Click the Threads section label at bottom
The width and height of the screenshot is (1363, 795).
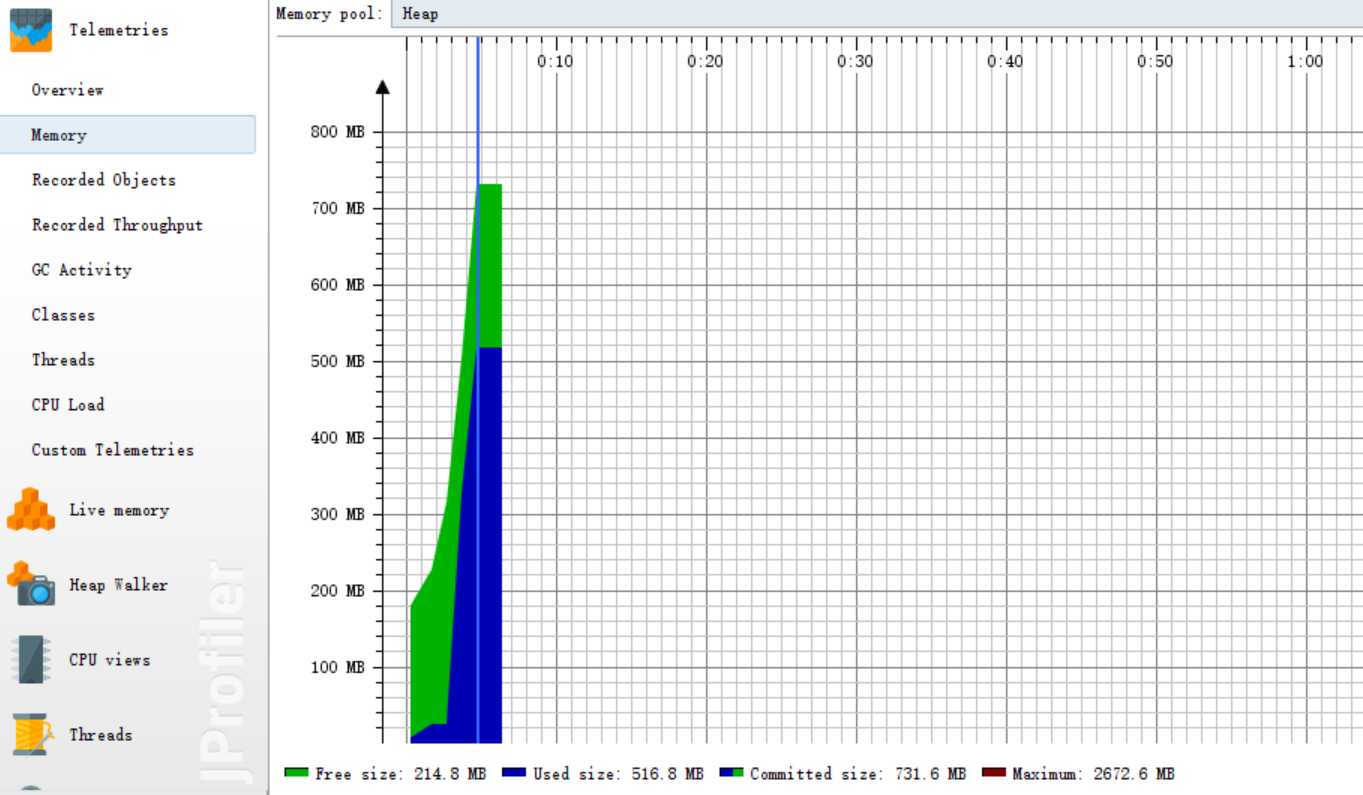point(101,735)
